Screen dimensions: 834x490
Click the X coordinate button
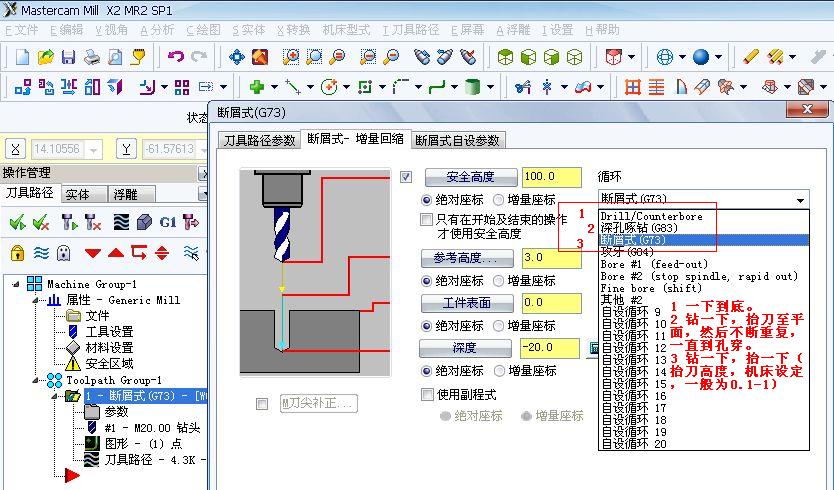pyautogui.click(x=15, y=150)
